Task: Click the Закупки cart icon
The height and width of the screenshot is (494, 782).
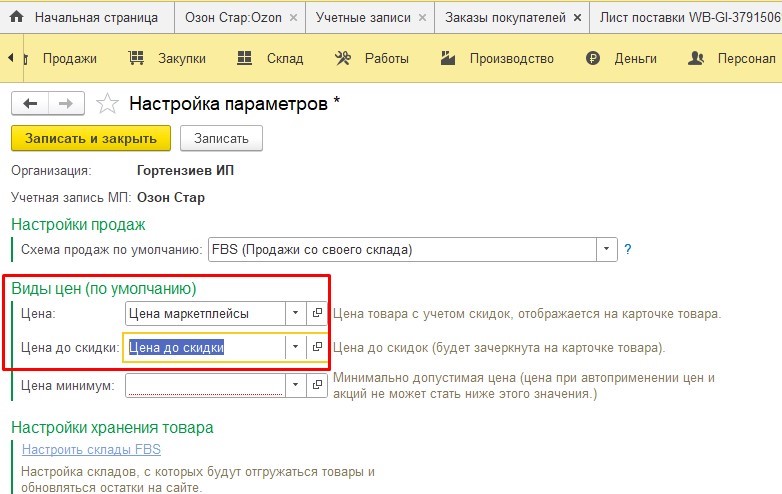Action: pyautogui.click(x=136, y=58)
